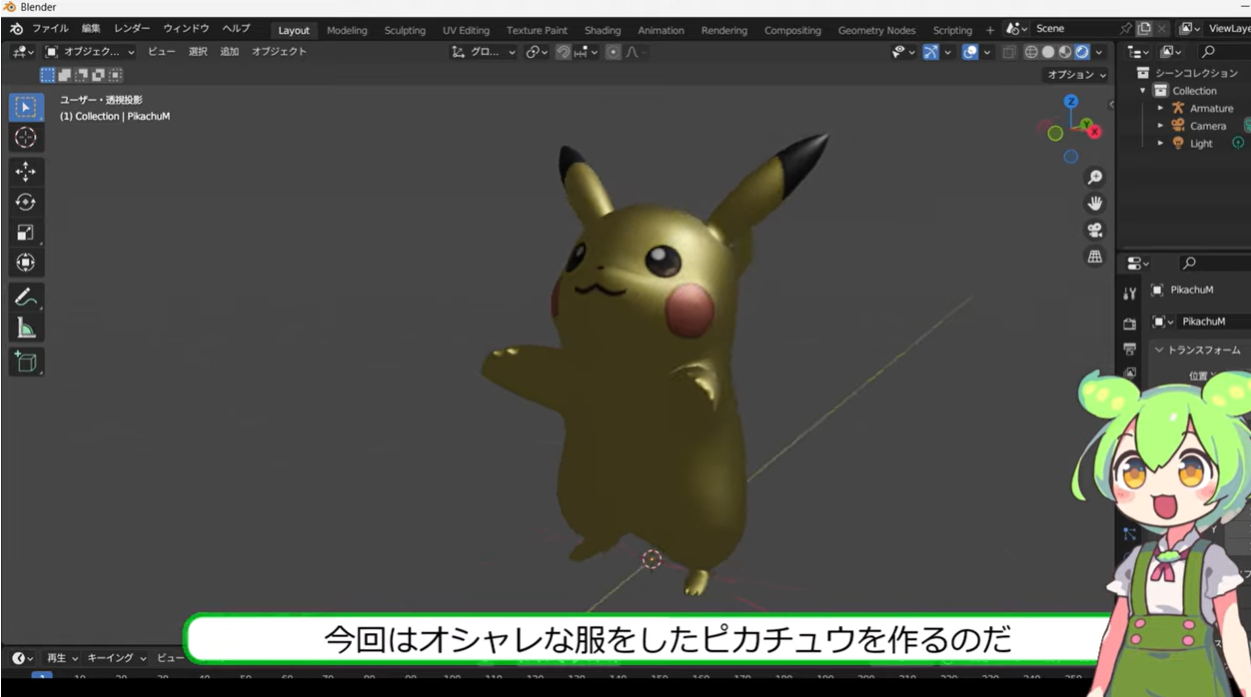The image size is (1251, 697).
Task: Switch to wireframe viewport shading
Action: [1031, 52]
